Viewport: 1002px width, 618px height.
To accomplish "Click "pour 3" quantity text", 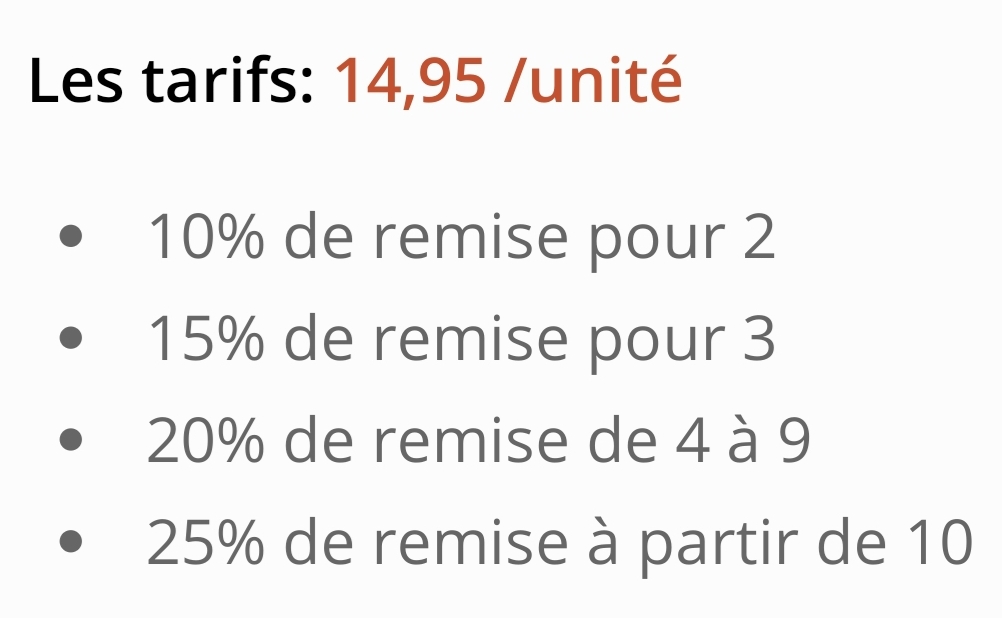I will coord(681,340).
